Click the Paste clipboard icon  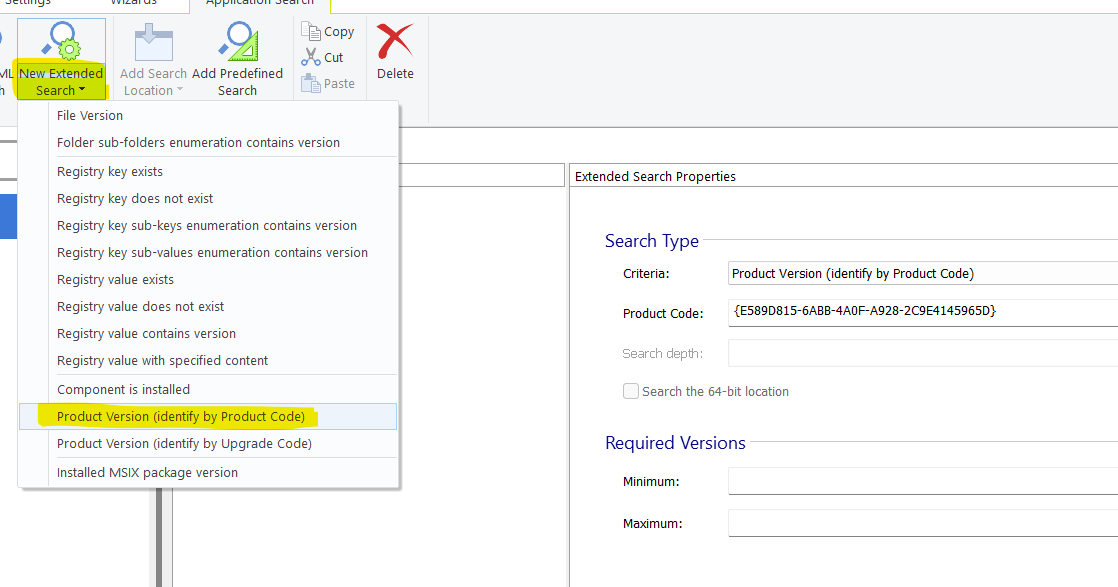coord(311,84)
